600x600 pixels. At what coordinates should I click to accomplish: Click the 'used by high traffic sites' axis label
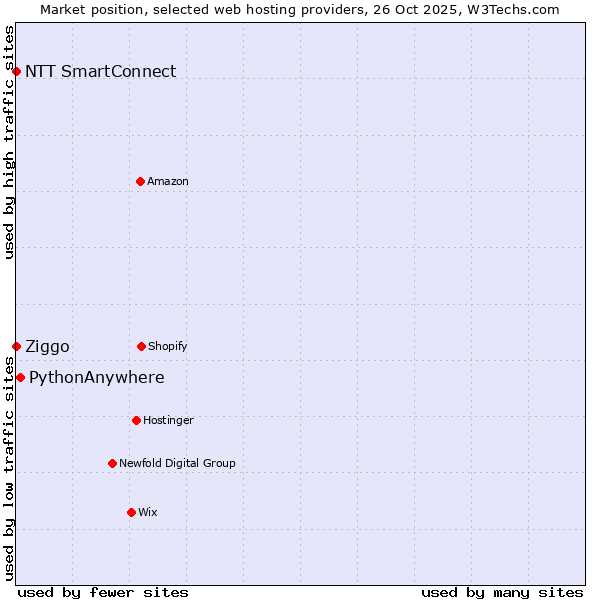pos(9,142)
